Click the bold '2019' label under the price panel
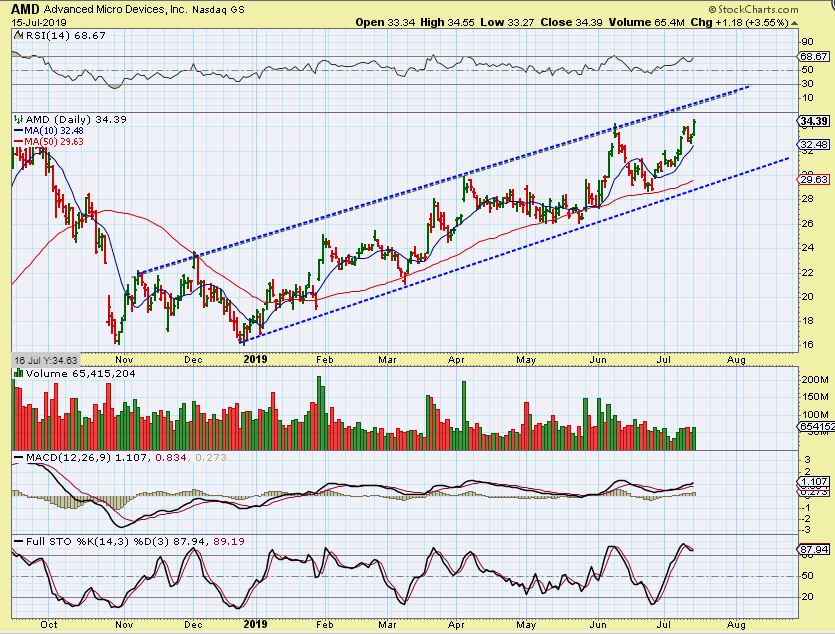Screen dimensions: 835x634 pyautogui.click(x=255, y=359)
